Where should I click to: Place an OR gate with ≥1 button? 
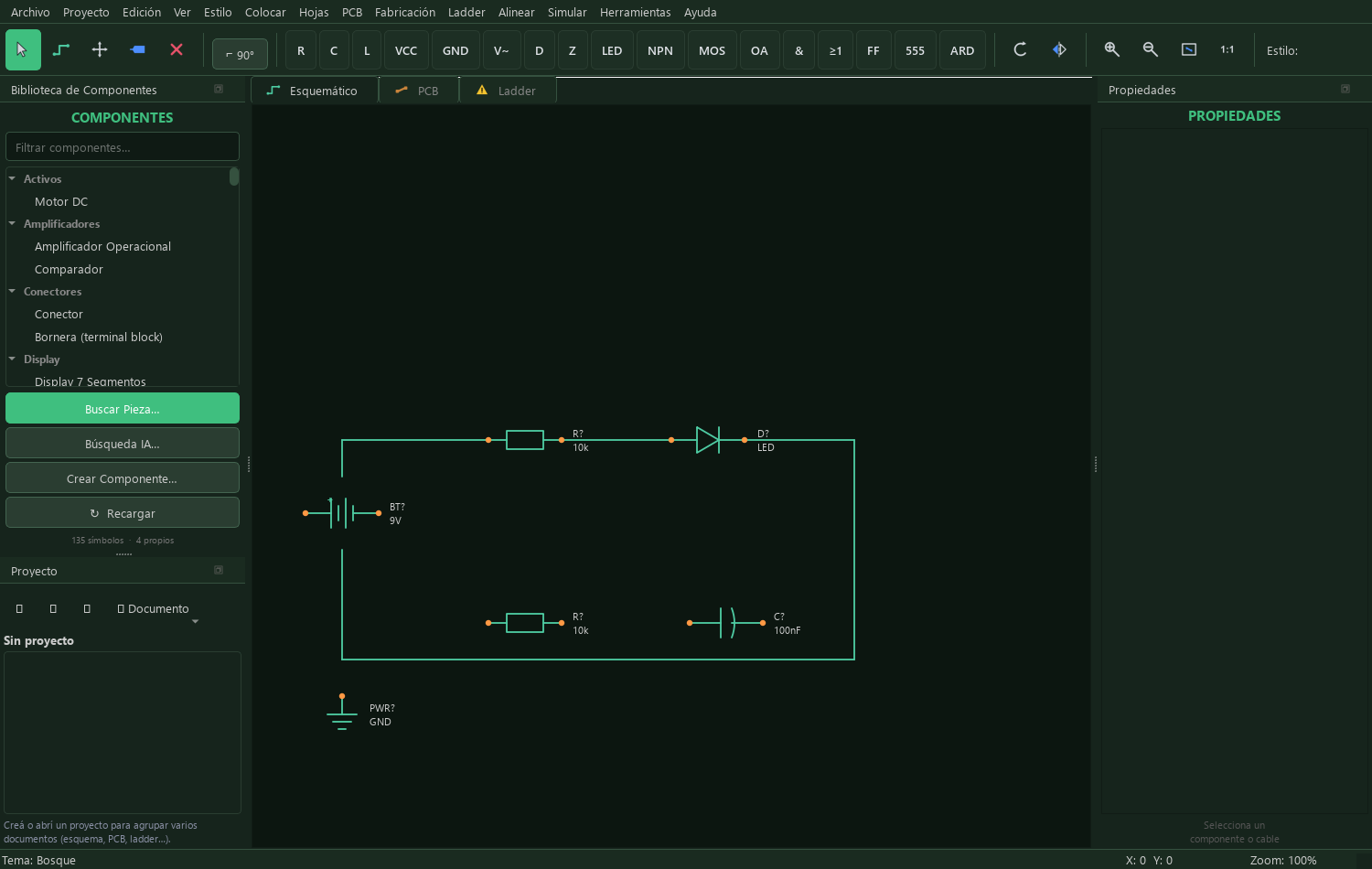pyautogui.click(x=835, y=50)
